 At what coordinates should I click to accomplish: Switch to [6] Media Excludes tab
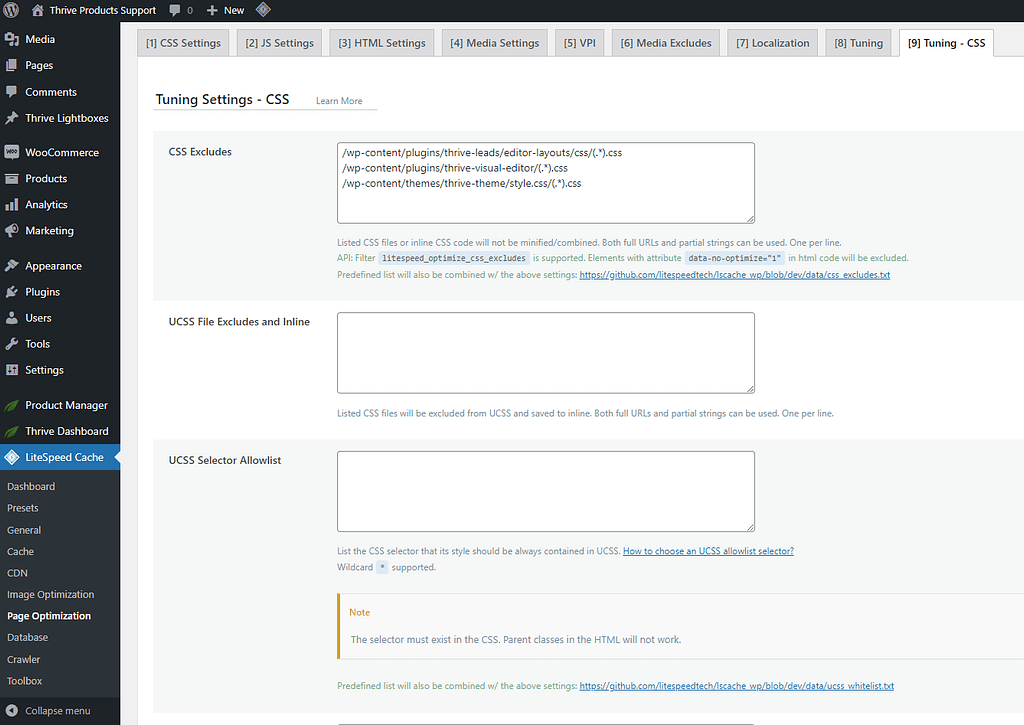666,43
